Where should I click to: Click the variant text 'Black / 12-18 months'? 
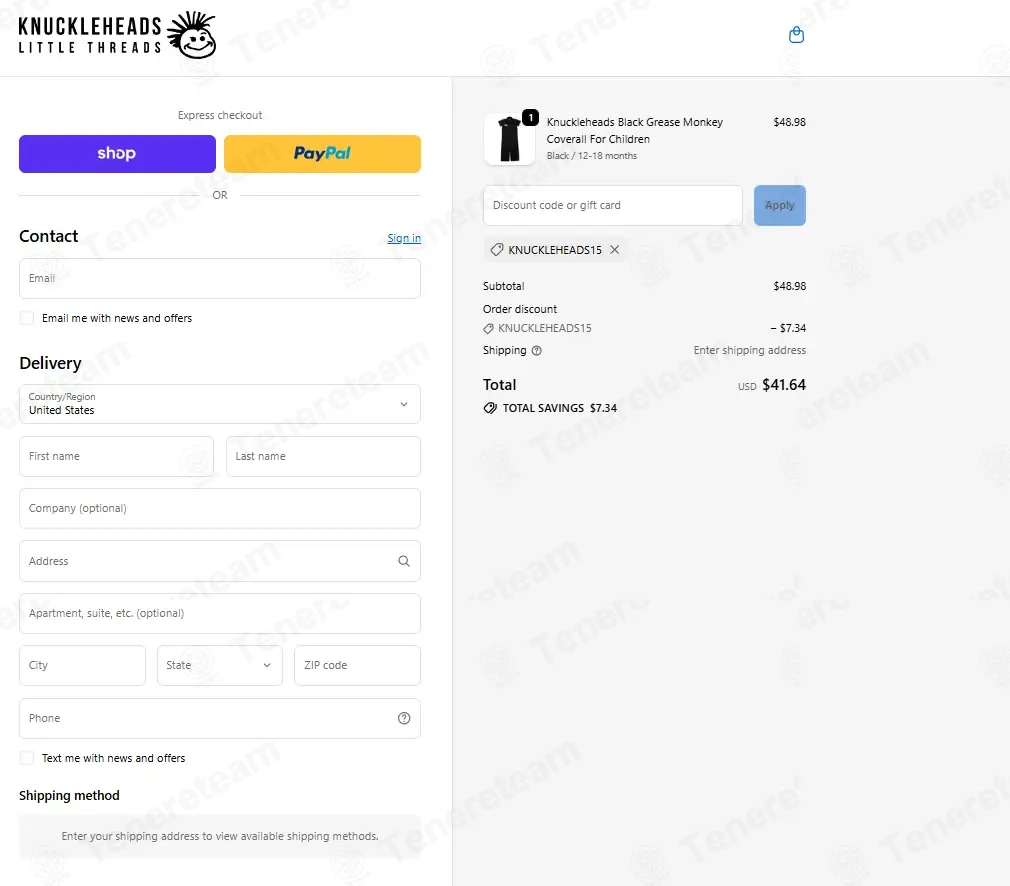(x=591, y=156)
